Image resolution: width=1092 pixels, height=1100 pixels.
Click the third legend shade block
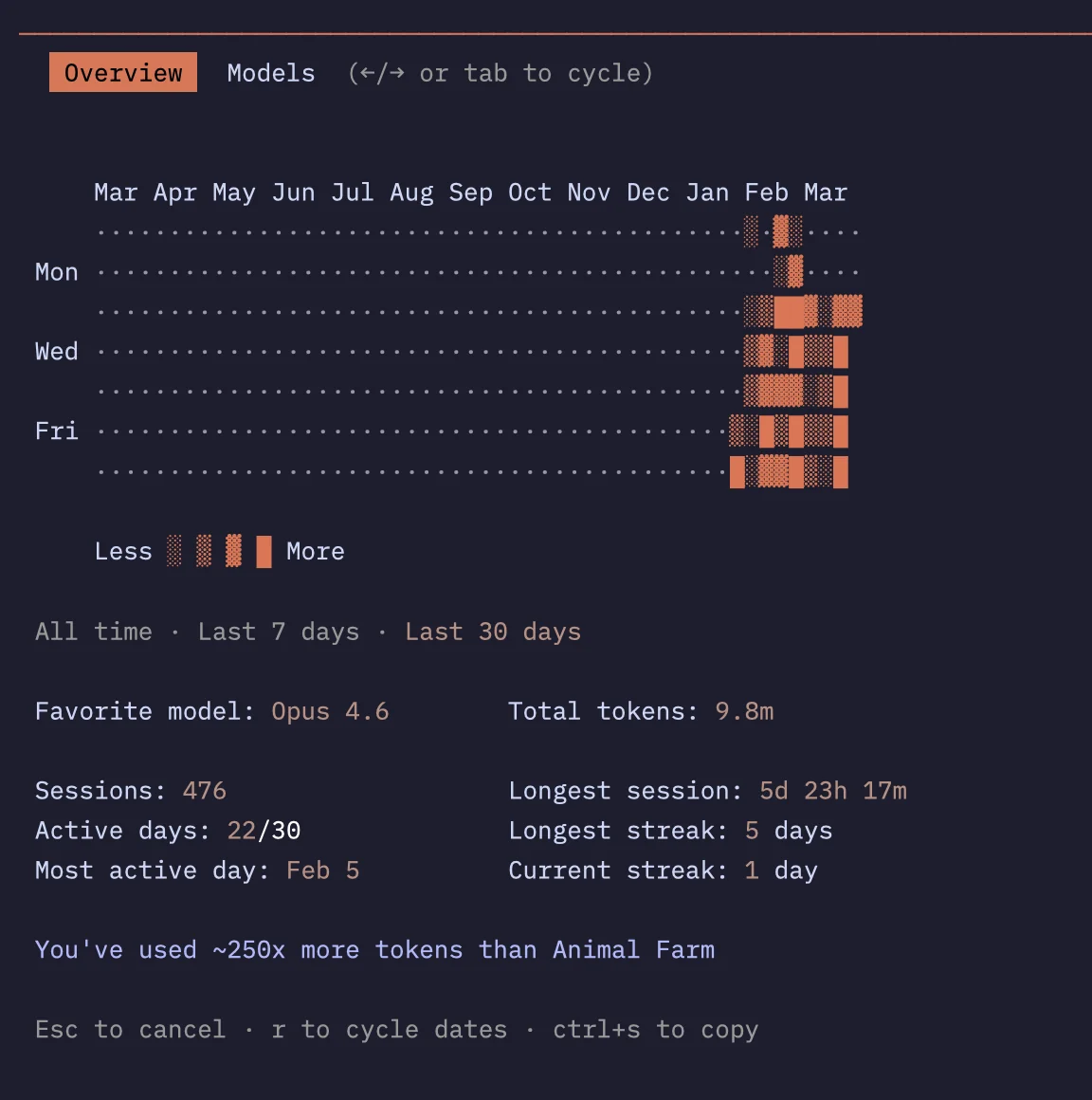233,551
